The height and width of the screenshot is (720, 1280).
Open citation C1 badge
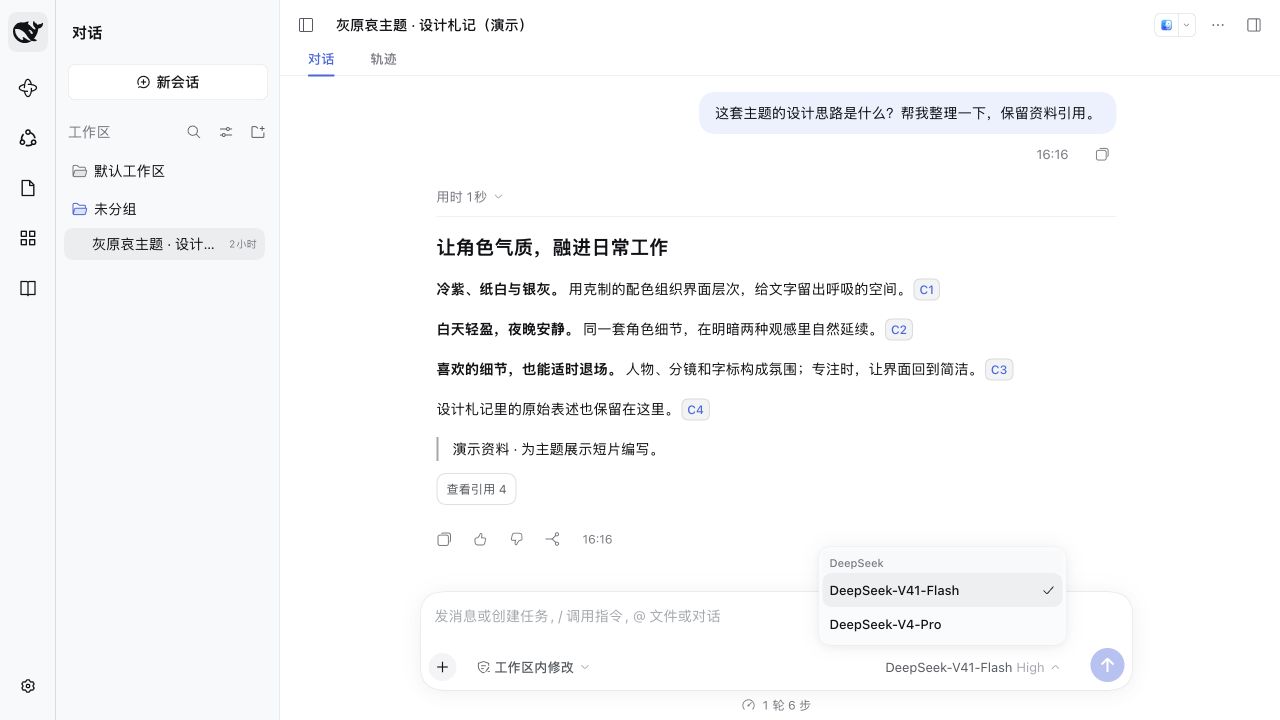tap(927, 290)
